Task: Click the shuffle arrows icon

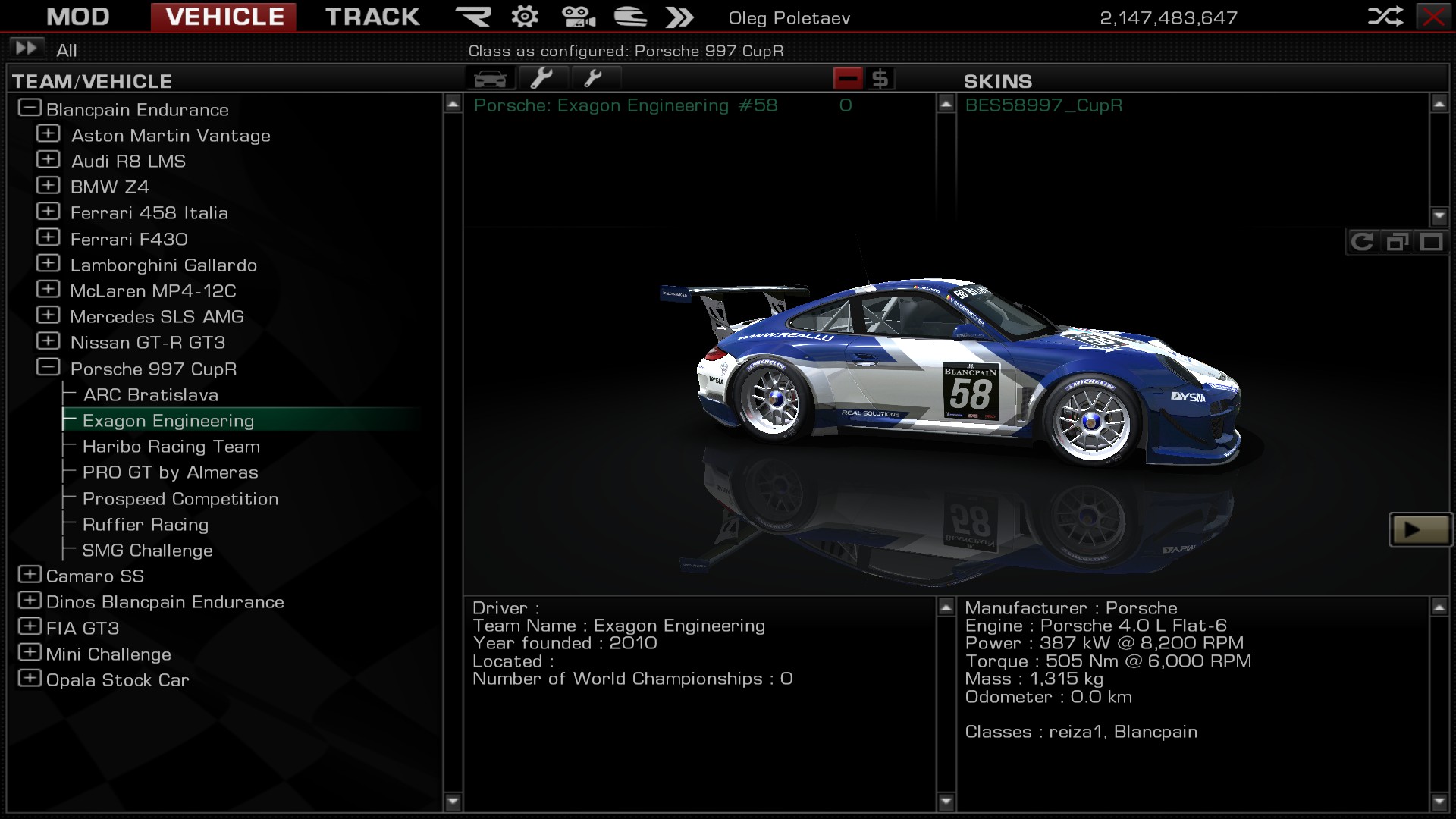Action: point(1385,17)
